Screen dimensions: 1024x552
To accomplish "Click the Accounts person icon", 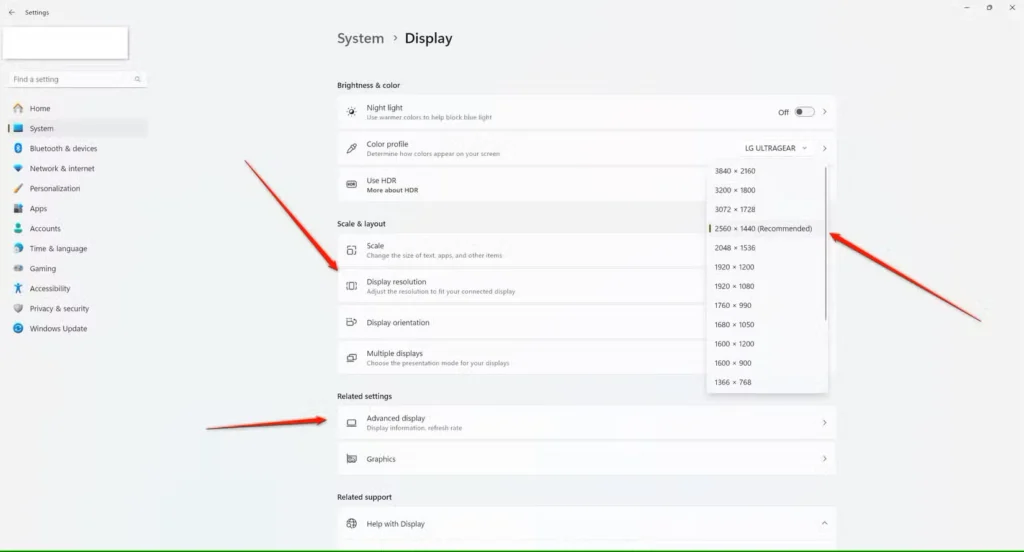I will [x=18, y=229].
